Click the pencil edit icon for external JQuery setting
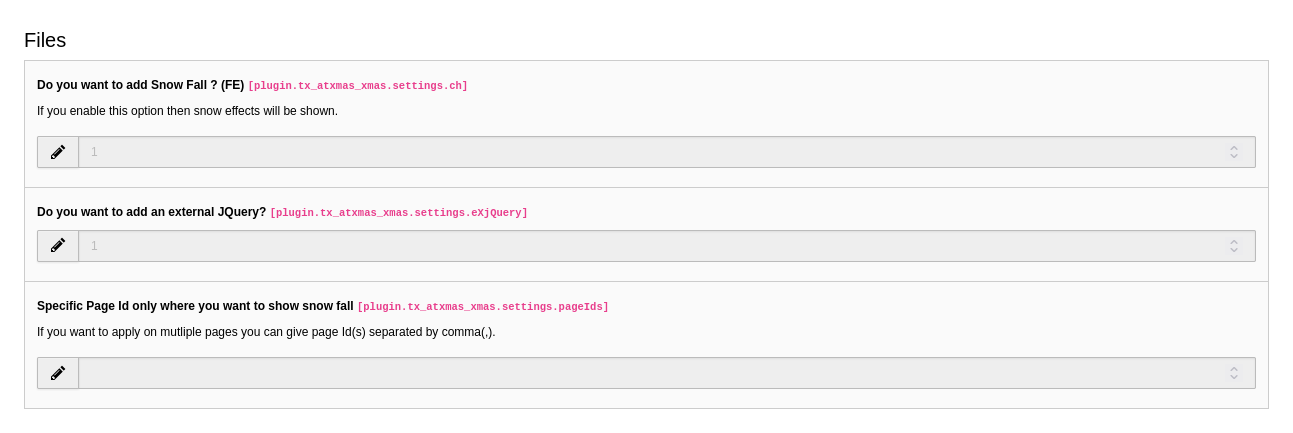1293x433 pixels. tap(58, 246)
